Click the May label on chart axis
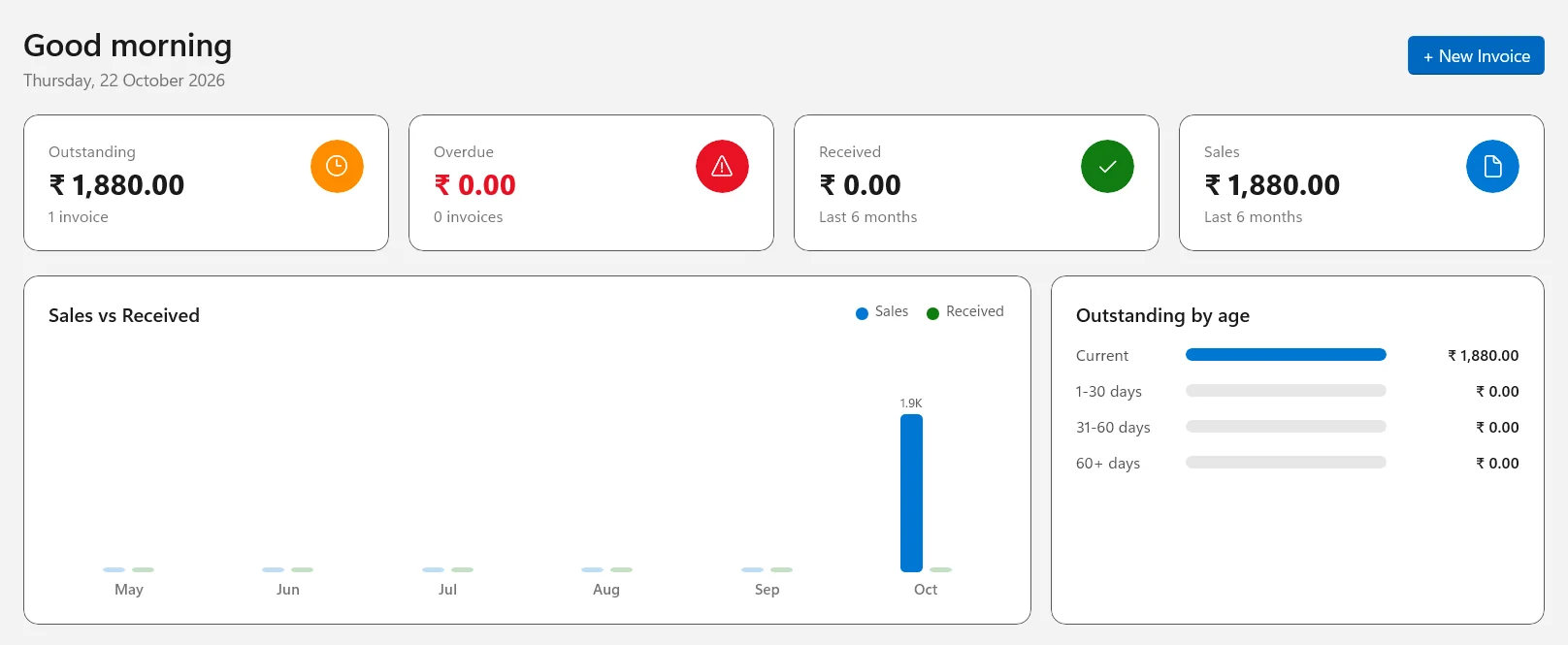This screenshot has height=645, width=1568. click(129, 590)
